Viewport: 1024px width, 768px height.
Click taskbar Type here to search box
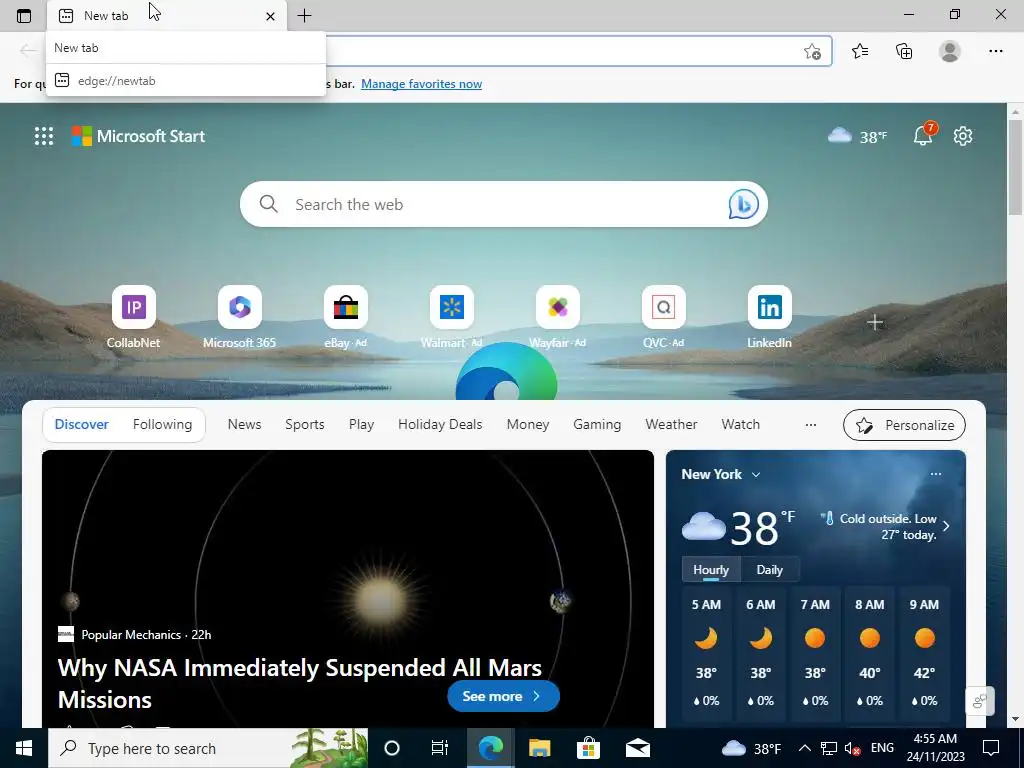click(x=208, y=748)
